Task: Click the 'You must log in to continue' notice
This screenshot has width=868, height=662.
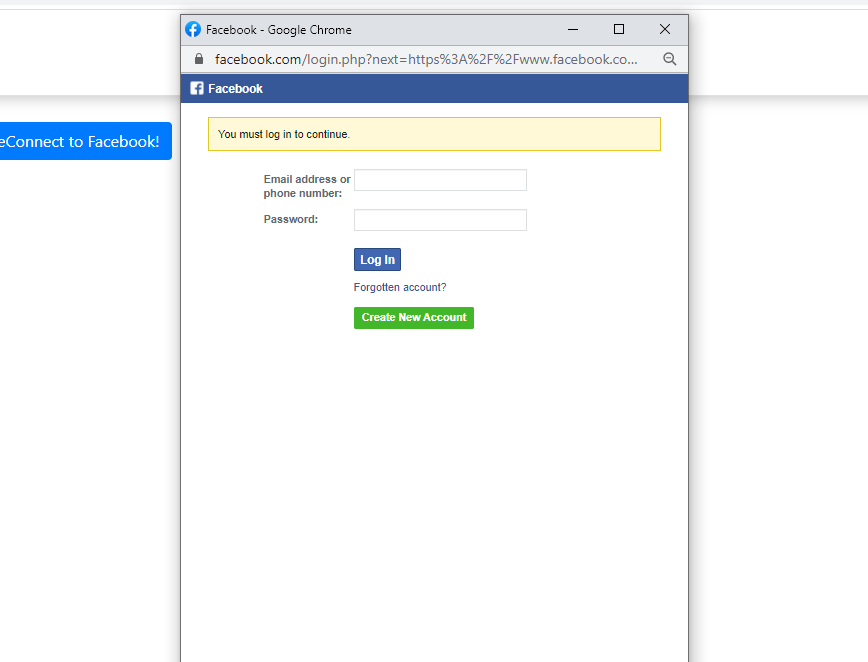Action: (x=434, y=134)
